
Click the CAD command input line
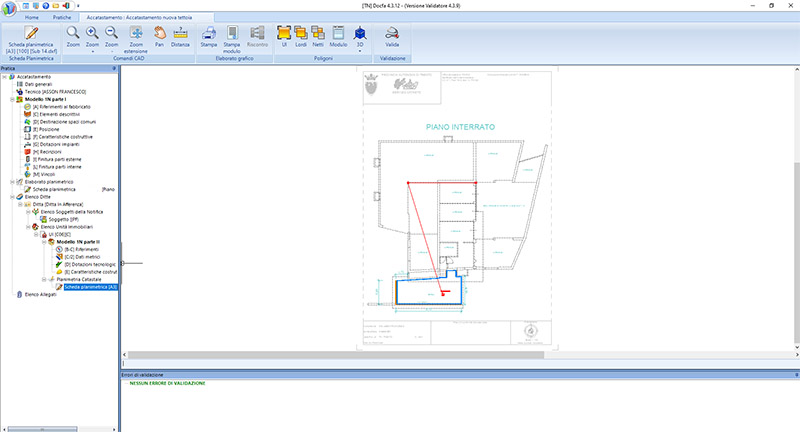(458, 364)
